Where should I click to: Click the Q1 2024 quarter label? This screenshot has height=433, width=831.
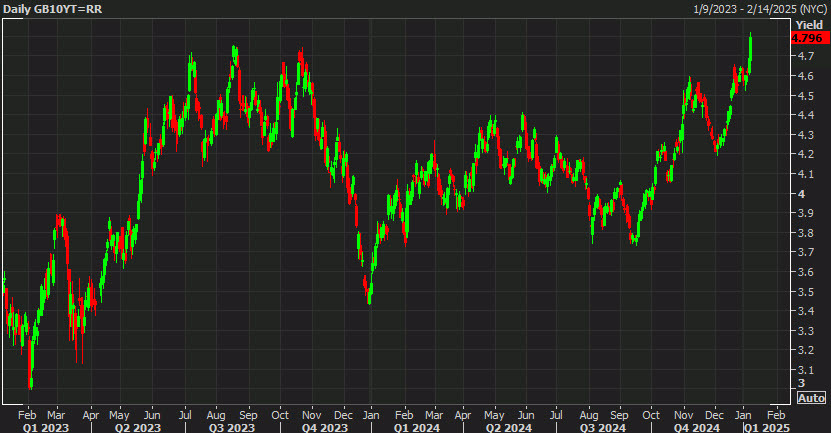[417, 427]
